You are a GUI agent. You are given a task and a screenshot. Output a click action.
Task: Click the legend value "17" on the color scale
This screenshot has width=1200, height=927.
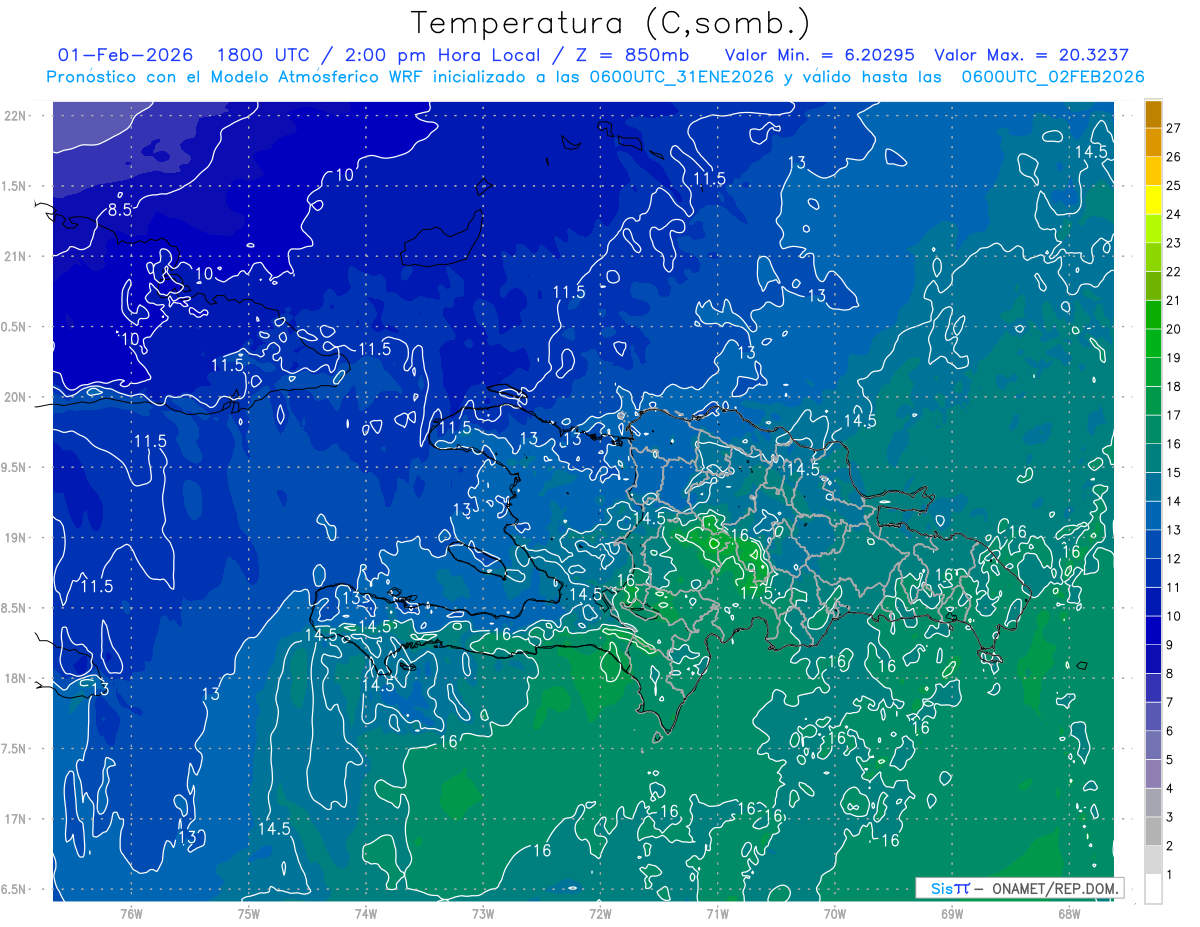click(x=1173, y=415)
